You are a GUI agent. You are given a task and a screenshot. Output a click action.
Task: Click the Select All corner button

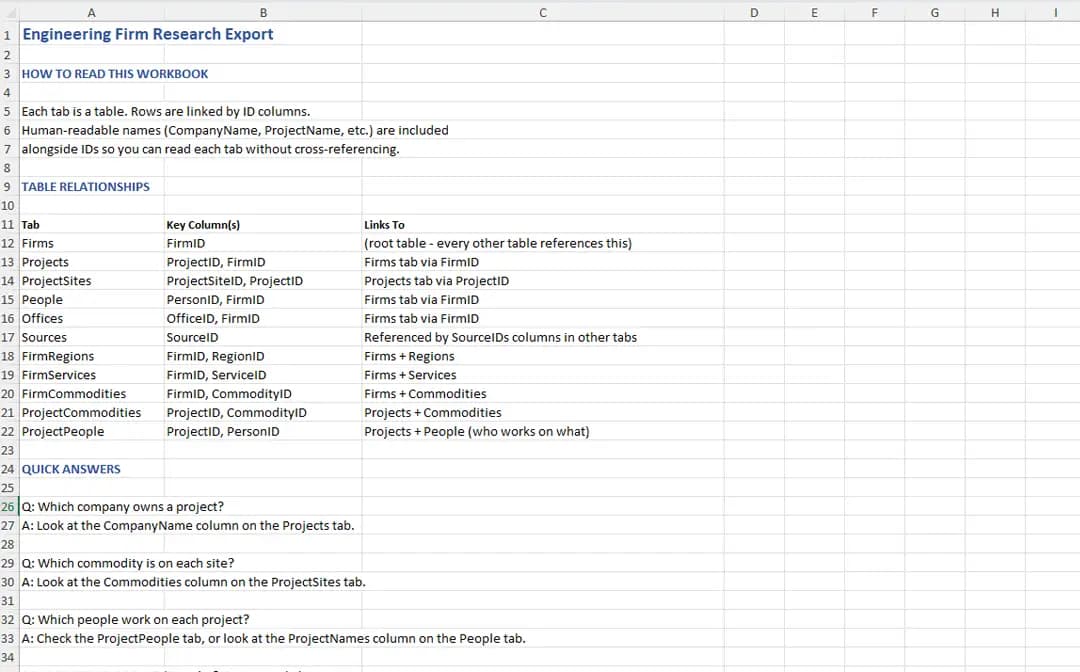point(8,13)
